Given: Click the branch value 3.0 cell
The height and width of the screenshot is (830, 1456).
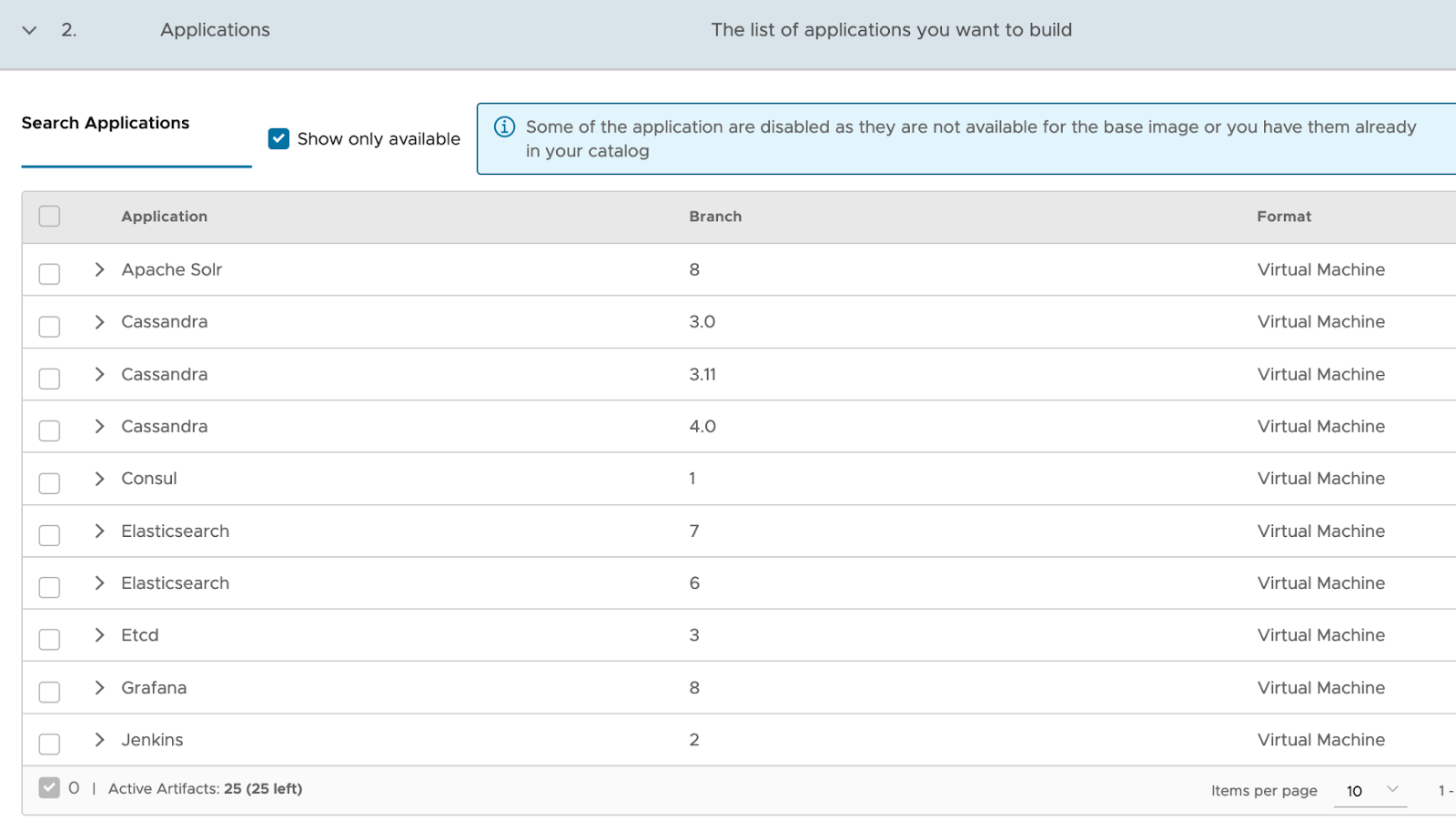Looking at the screenshot, I should coord(703,321).
